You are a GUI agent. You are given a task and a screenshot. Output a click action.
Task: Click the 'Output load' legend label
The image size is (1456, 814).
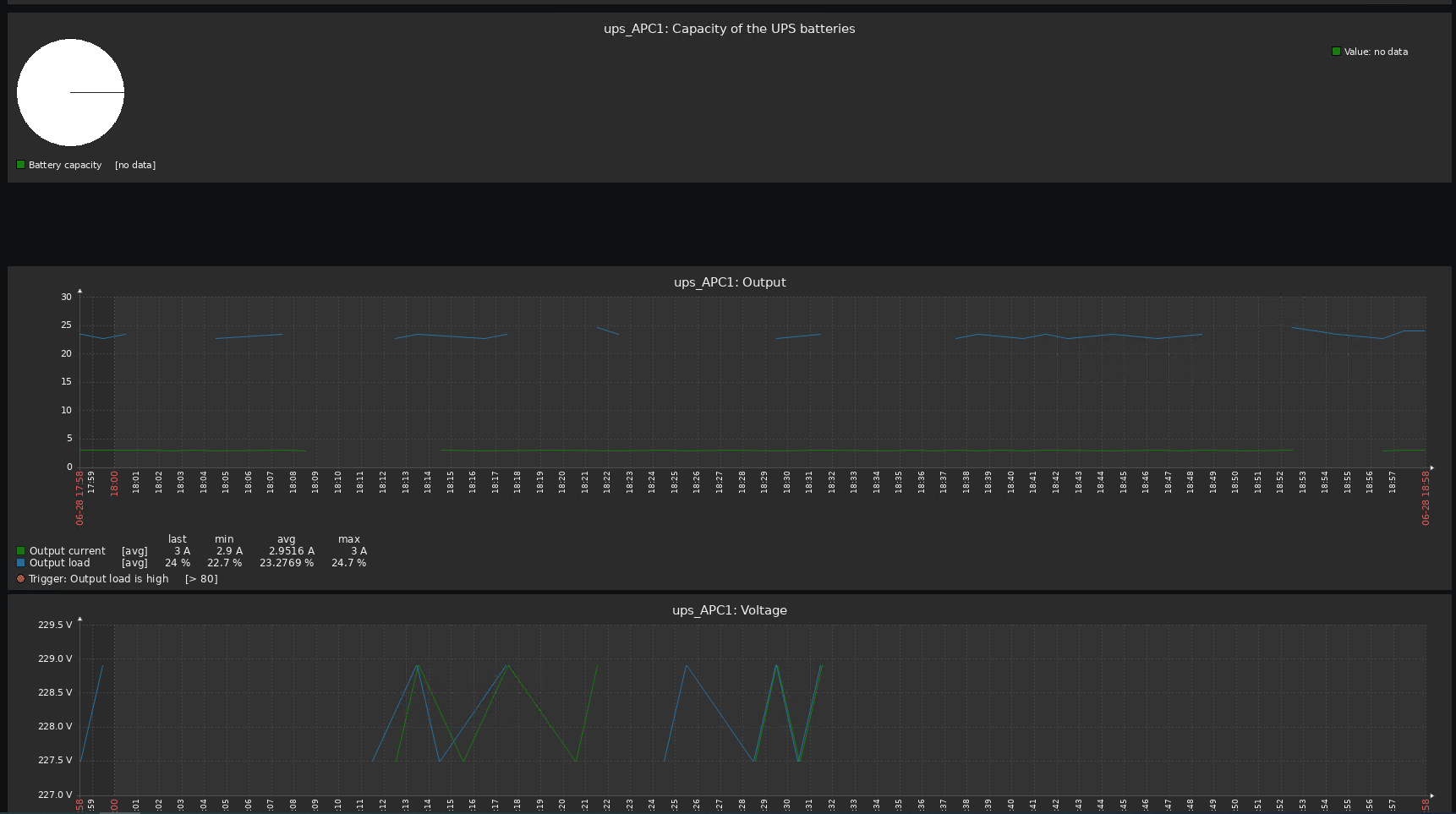point(59,562)
